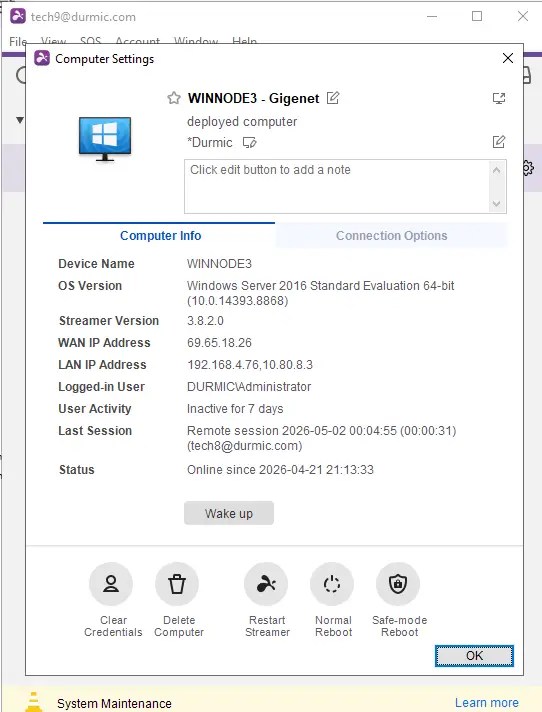Click the Streamer Version value 3.8.2.0
The width and height of the screenshot is (542, 712).
(205, 321)
